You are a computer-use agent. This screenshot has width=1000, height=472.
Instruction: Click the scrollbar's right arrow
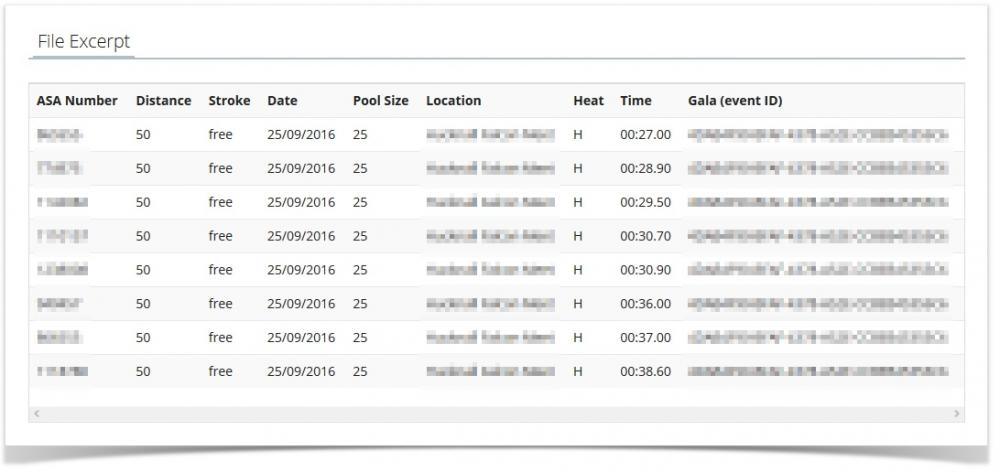pyautogui.click(x=957, y=413)
